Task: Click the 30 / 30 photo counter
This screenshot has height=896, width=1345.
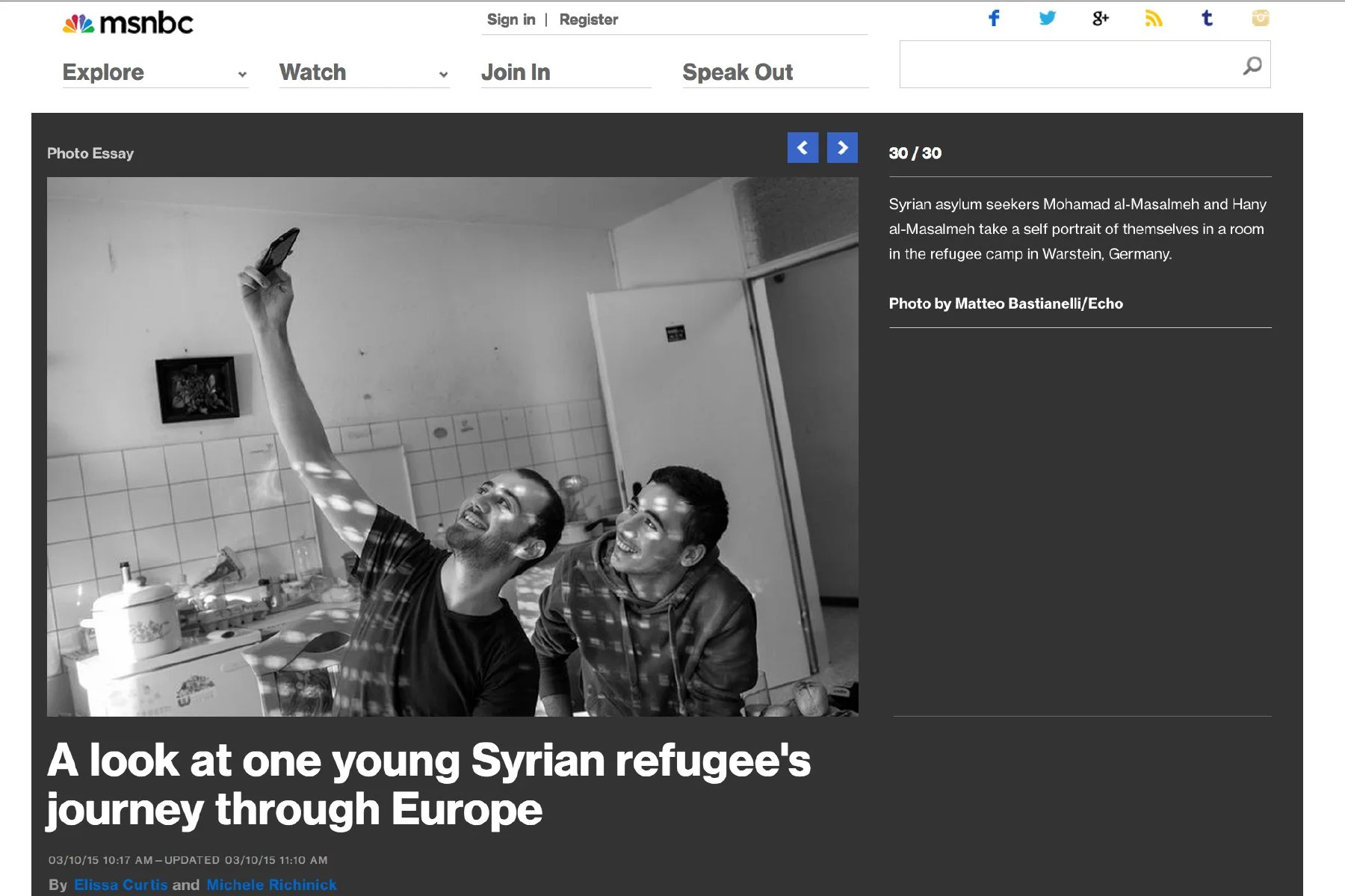Action: (915, 153)
